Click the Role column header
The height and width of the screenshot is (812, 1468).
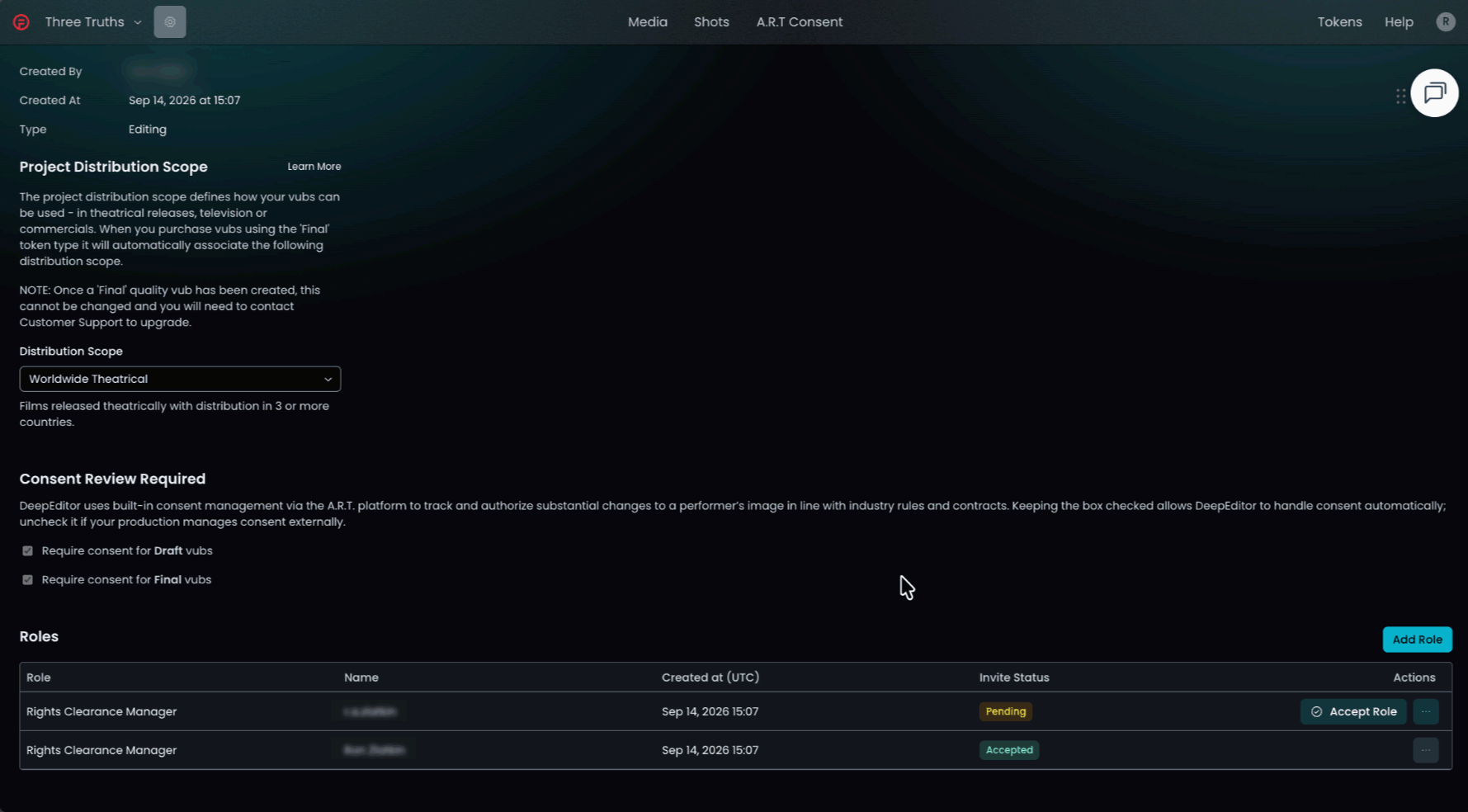[39, 677]
